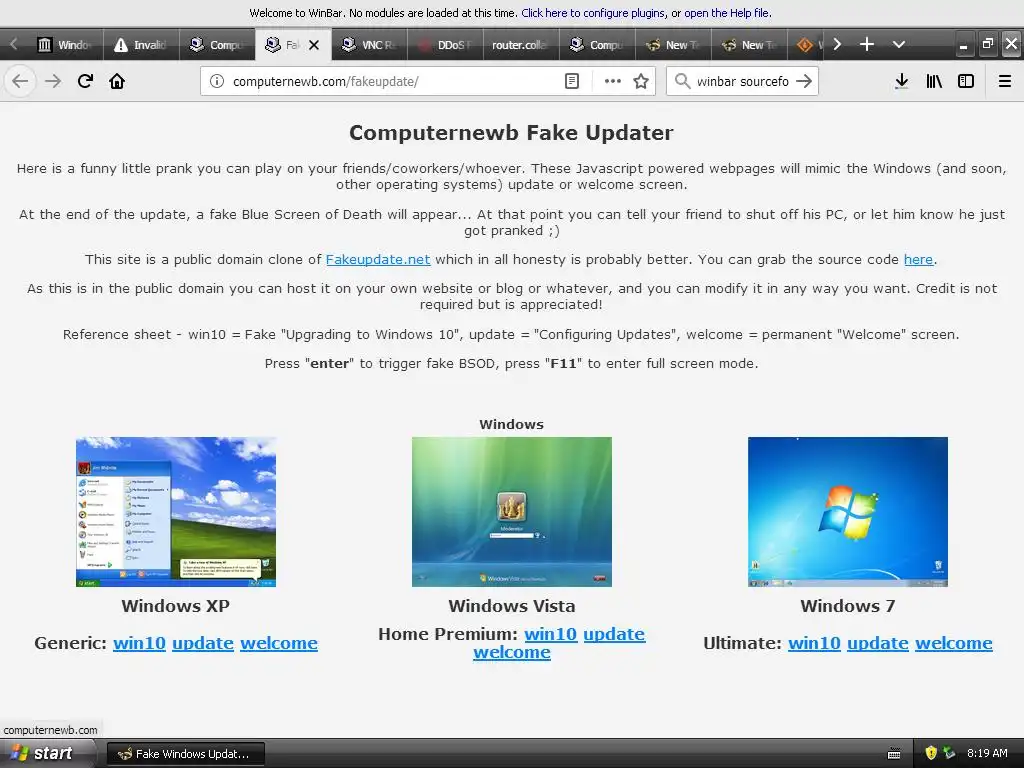Click the magnifier icon in the search box
Image resolution: width=1024 pixels, height=768 pixels.
pyautogui.click(x=682, y=81)
